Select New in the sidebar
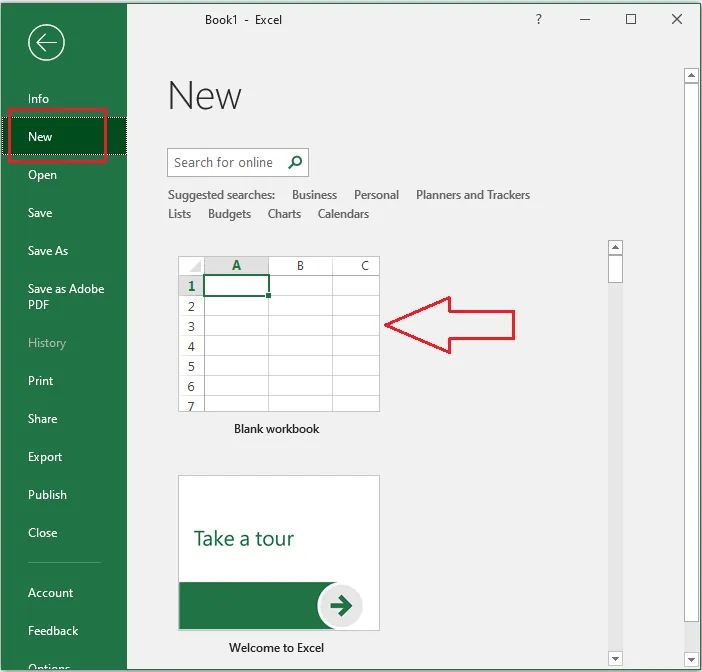 pyautogui.click(x=64, y=136)
